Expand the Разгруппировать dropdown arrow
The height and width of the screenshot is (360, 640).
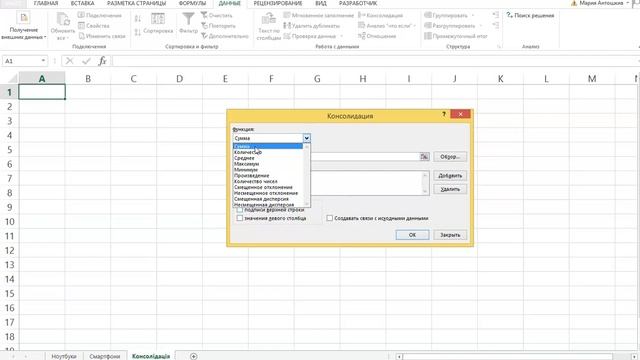tap(480, 26)
